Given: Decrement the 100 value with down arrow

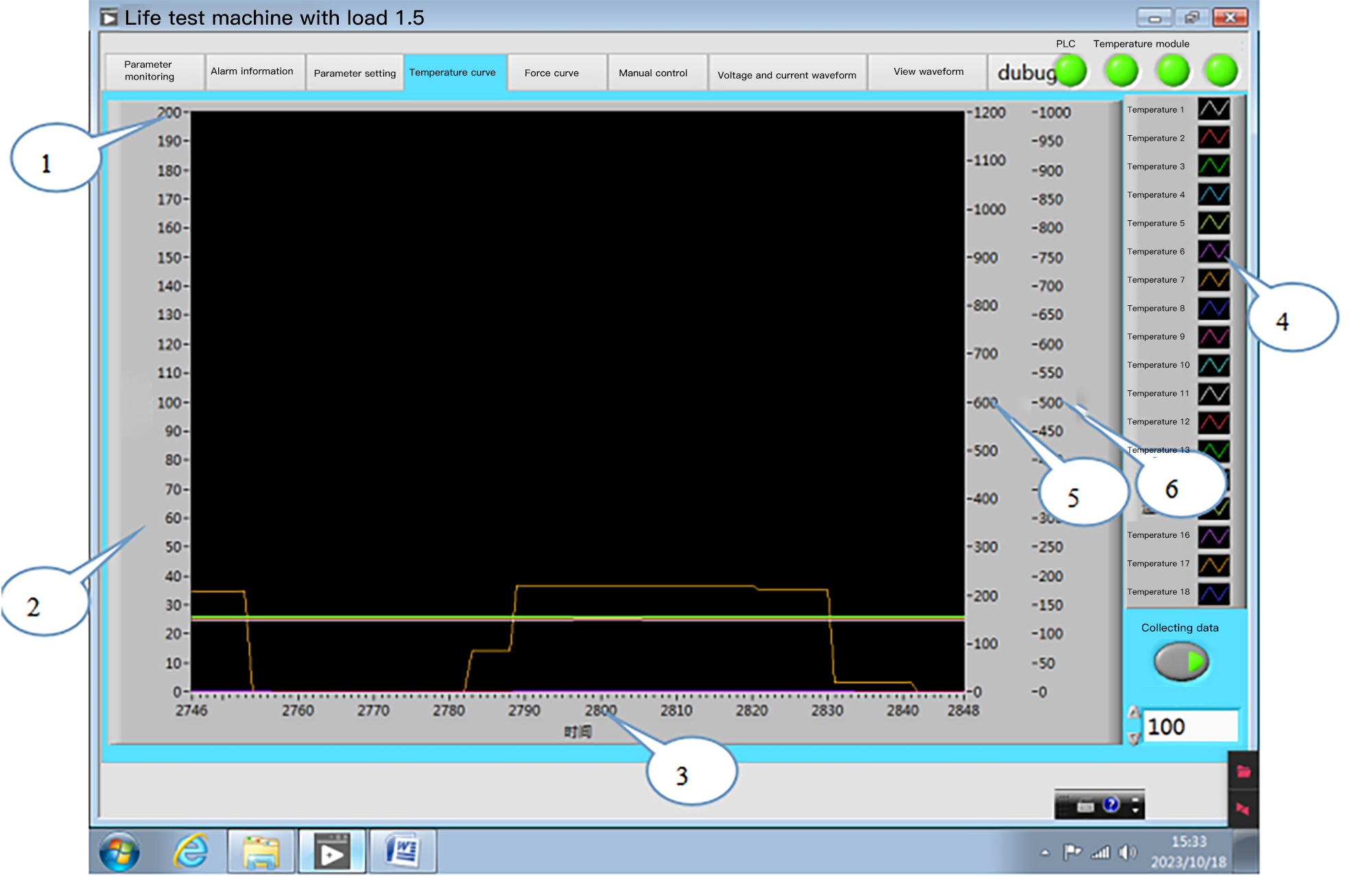Looking at the screenshot, I should point(1134,738).
